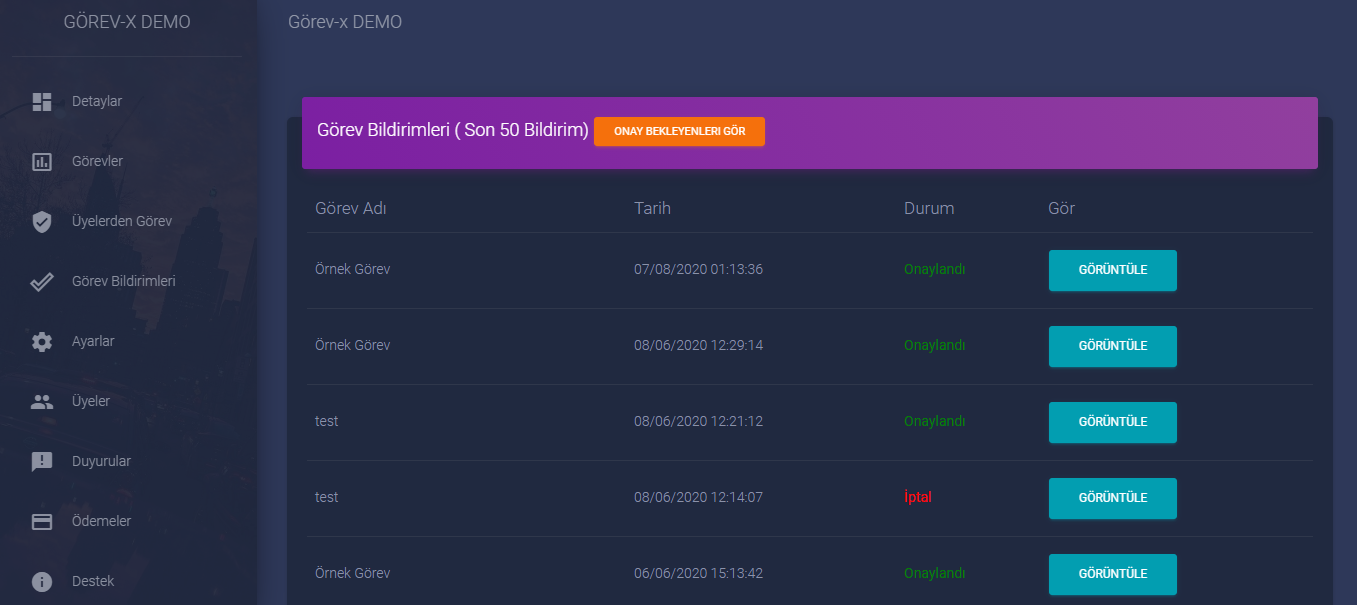Viewport: 1357px width, 605px height.
Task: Click the GÖREV-X DEMO sidebar logo
Action: coord(127,22)
